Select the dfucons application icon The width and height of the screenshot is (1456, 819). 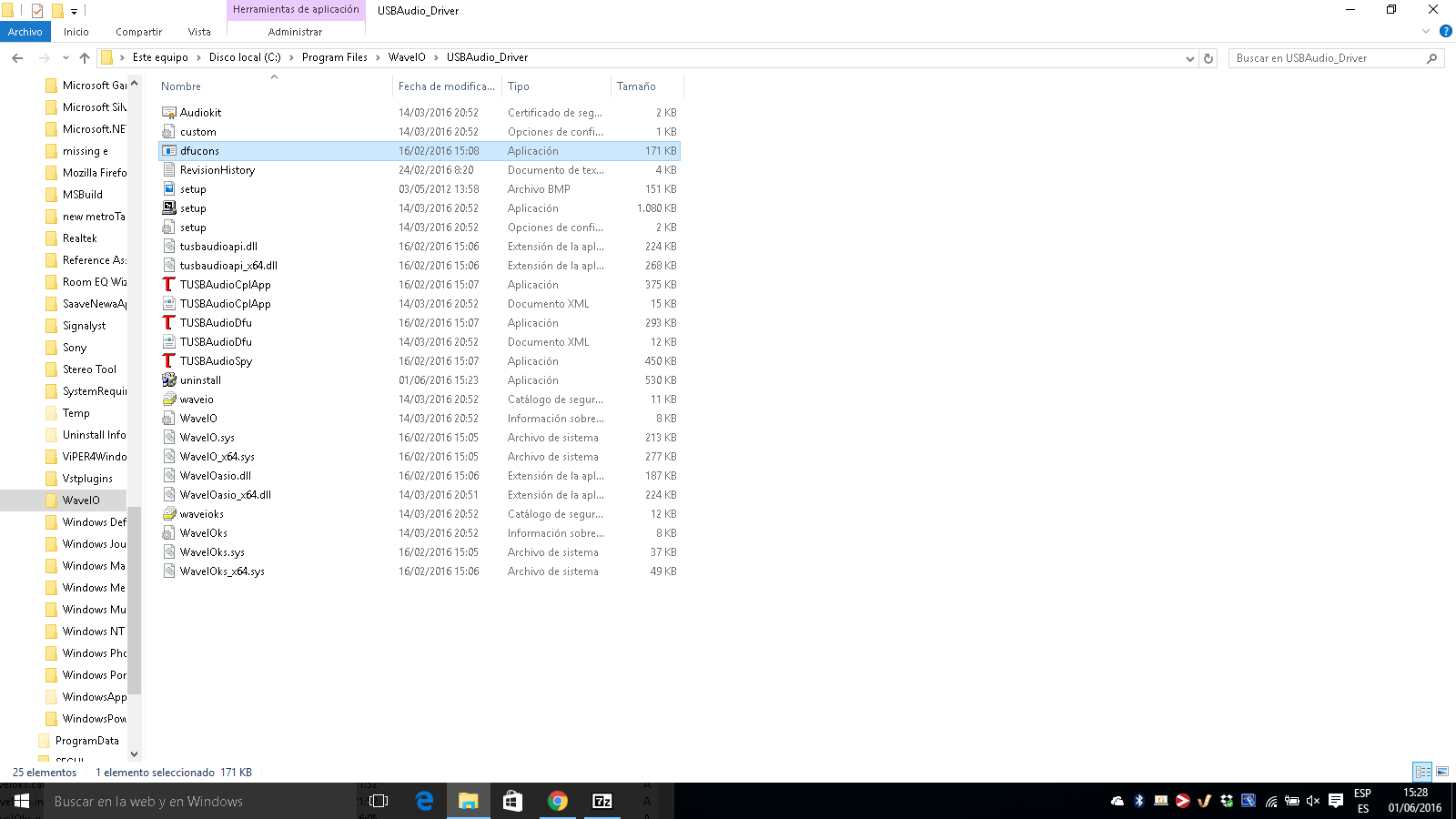(168, 151)
